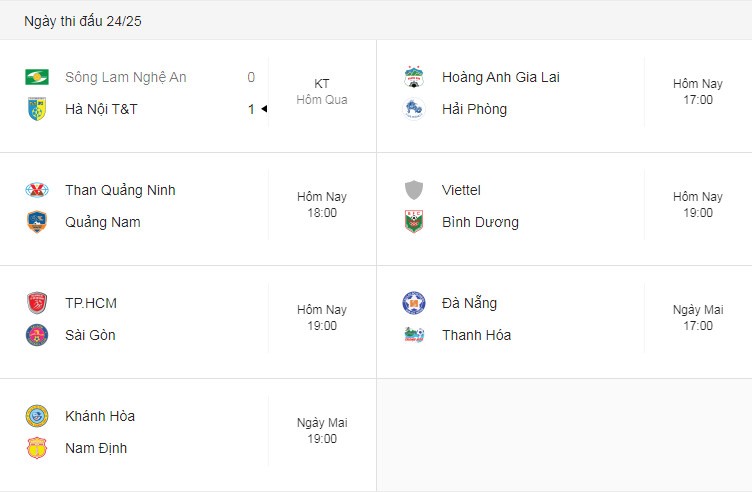Open the Viettel vs Bình Dương 19:00 match
Image resolution: width=752 pixels, height=492 pixels.
point(564,209)
